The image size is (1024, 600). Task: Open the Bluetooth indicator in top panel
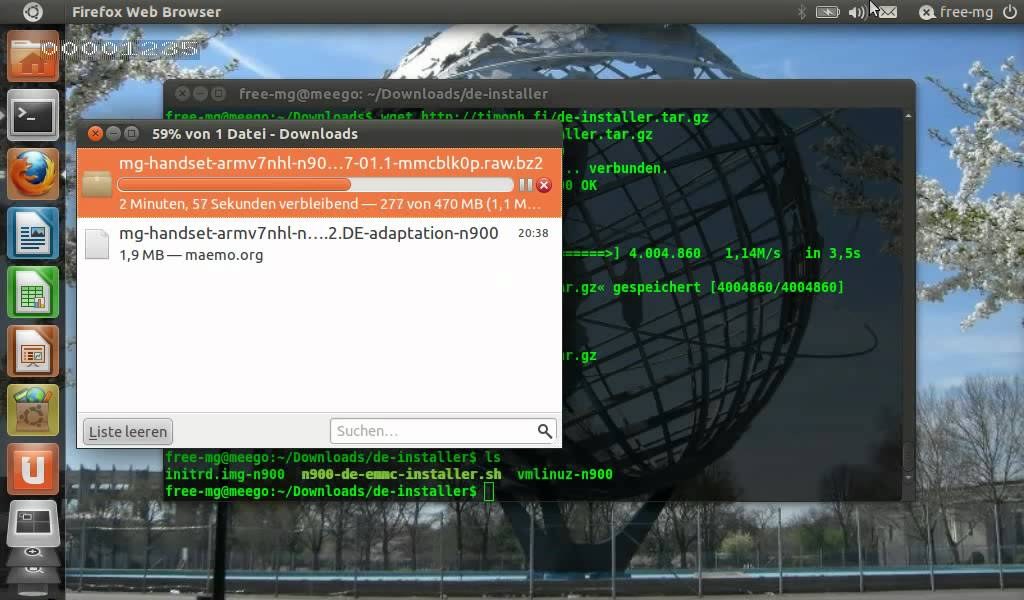click(802, 12)
